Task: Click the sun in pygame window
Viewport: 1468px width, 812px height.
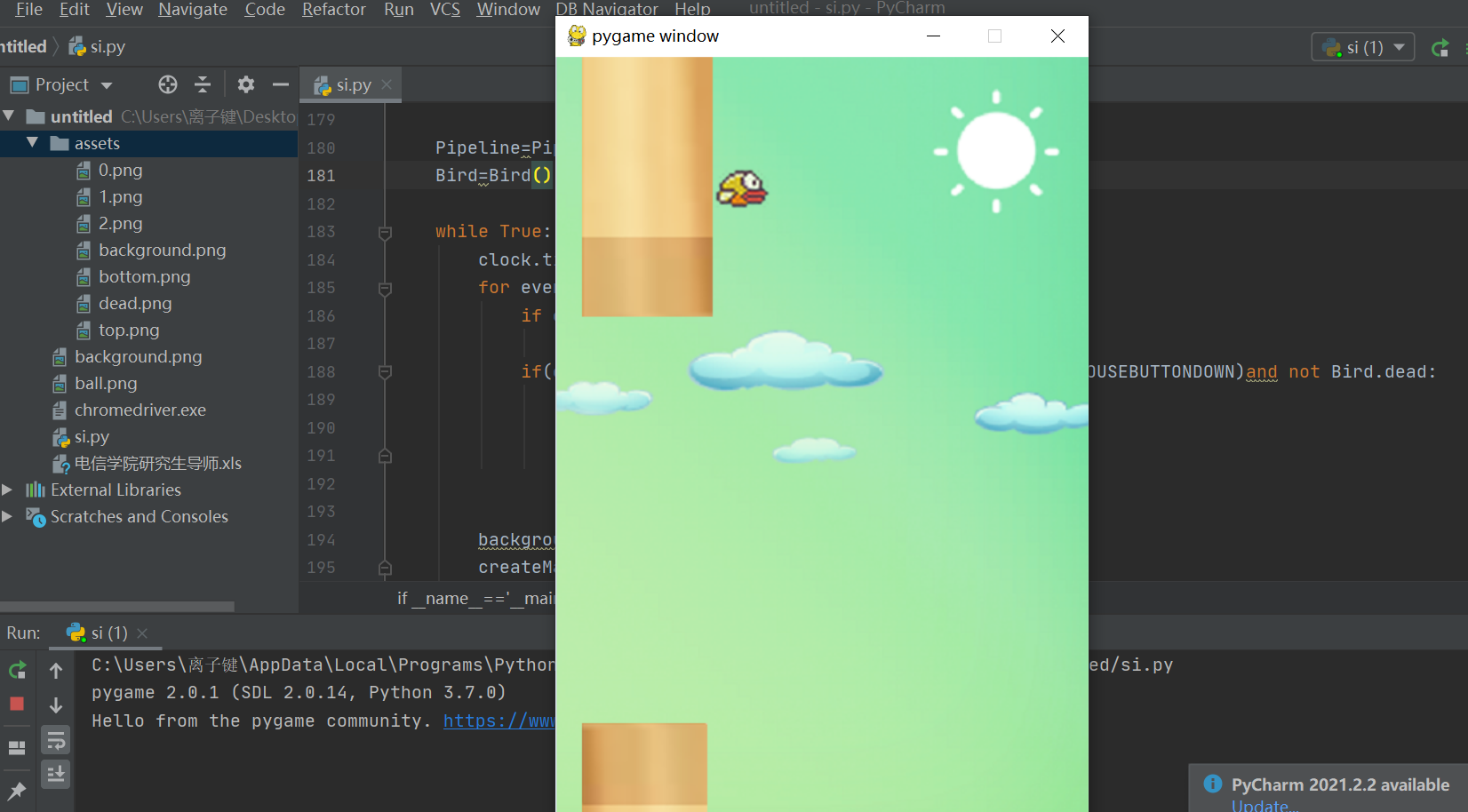Action: click(996, 151)
